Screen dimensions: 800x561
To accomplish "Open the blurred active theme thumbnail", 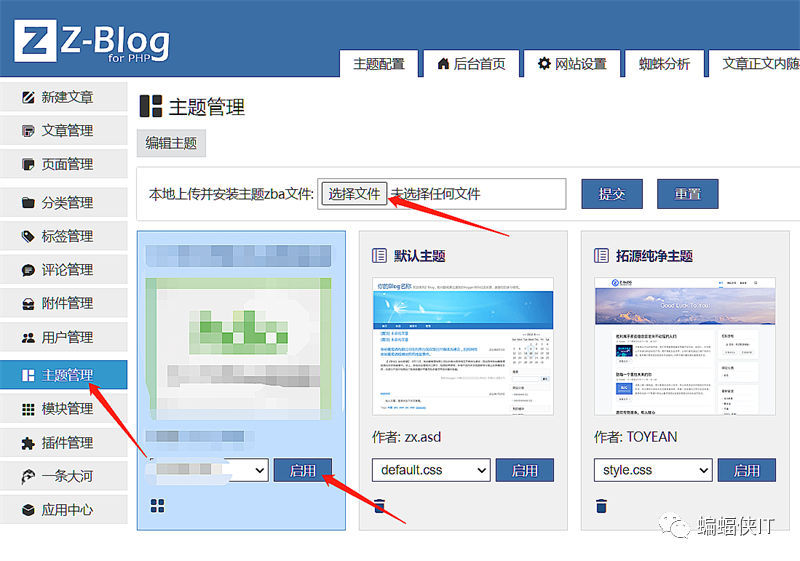I will click(x=238, y=349).
